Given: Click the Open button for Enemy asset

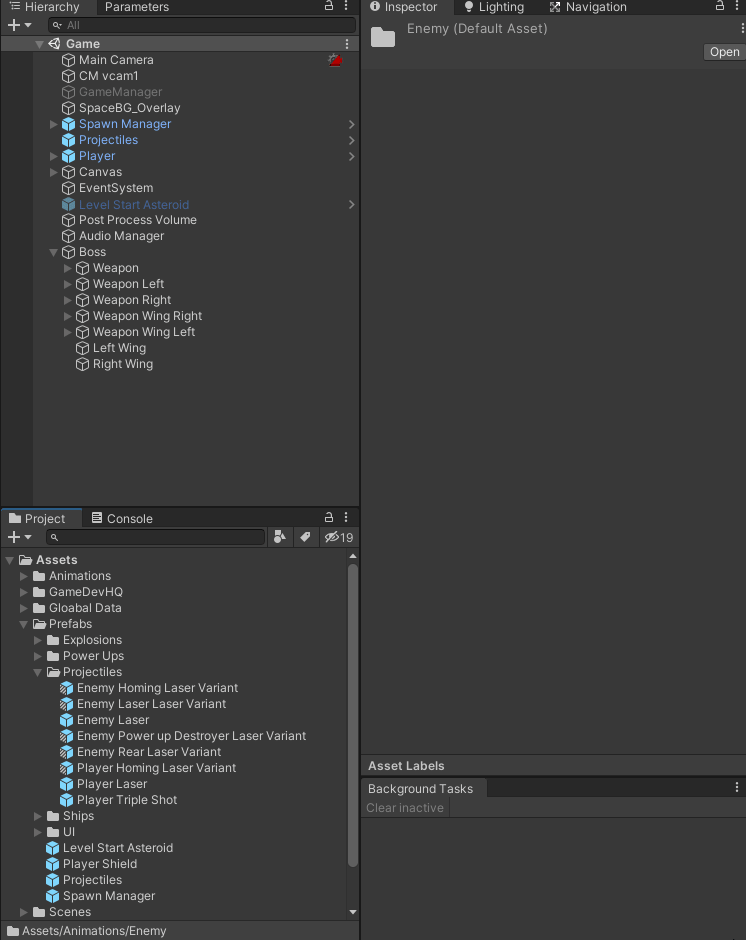Looking at the screenshot, I should point(724,52).
